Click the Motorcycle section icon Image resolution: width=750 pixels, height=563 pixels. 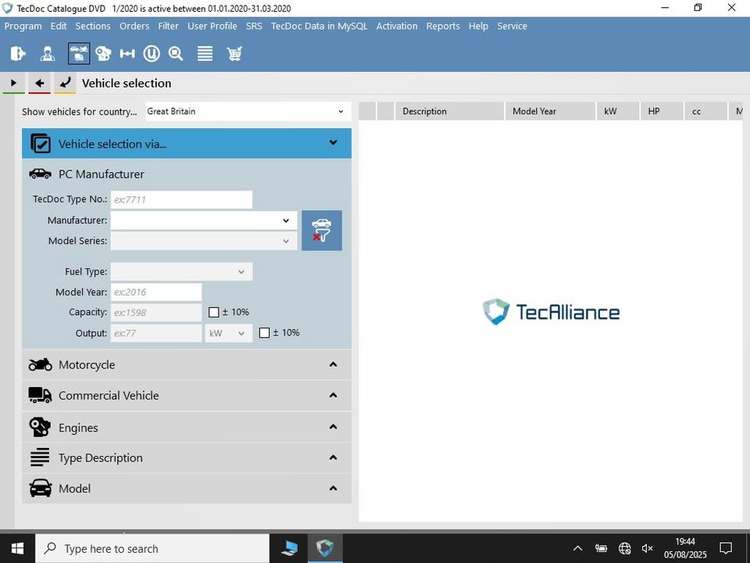[x=40, y=364]
